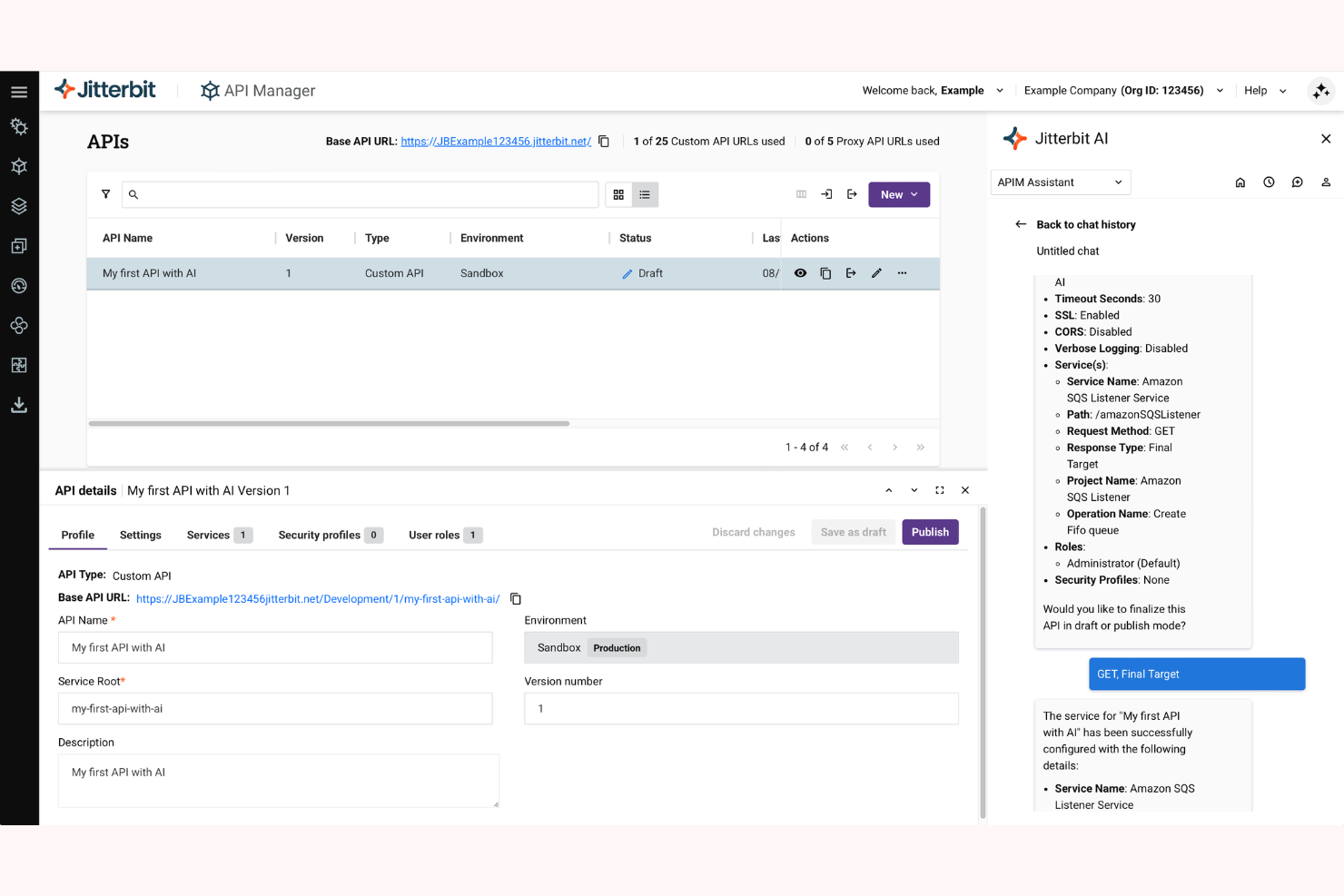Viewport: 1344px width, 896px height.
Task: Clone My first API with AI row
Action: (x=825, y=273)
